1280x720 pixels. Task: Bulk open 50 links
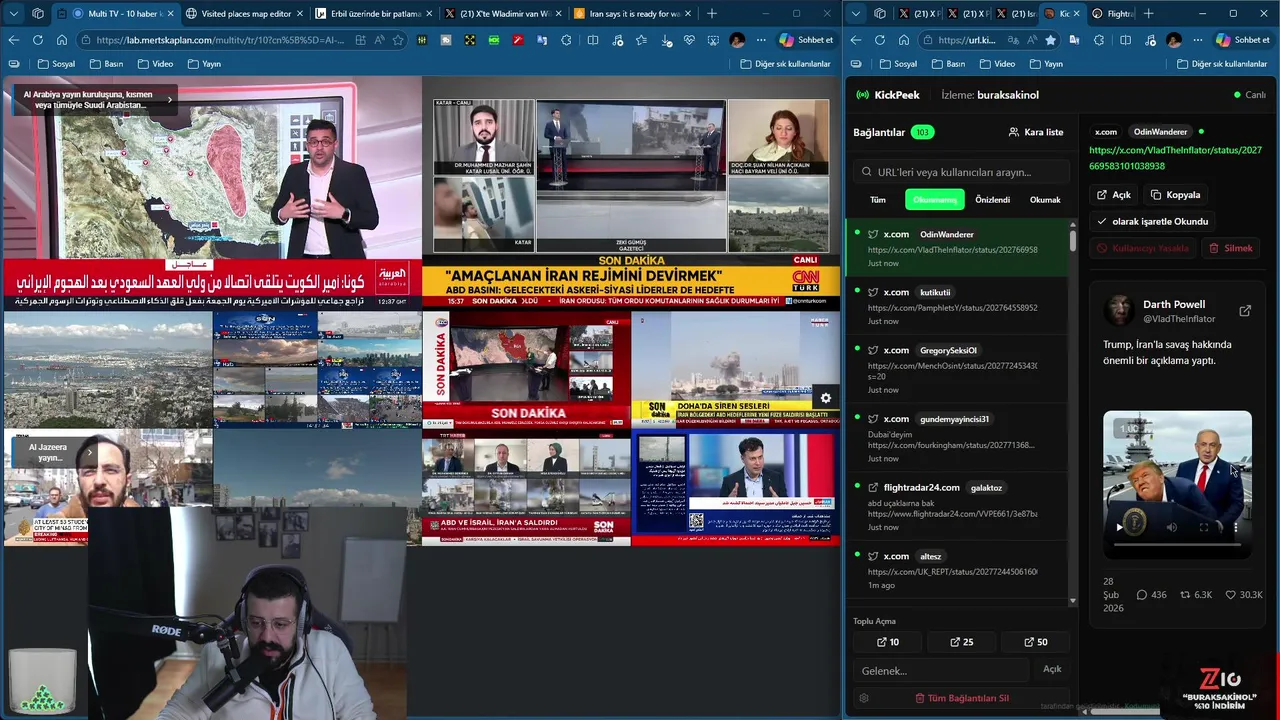[1036, 642]
